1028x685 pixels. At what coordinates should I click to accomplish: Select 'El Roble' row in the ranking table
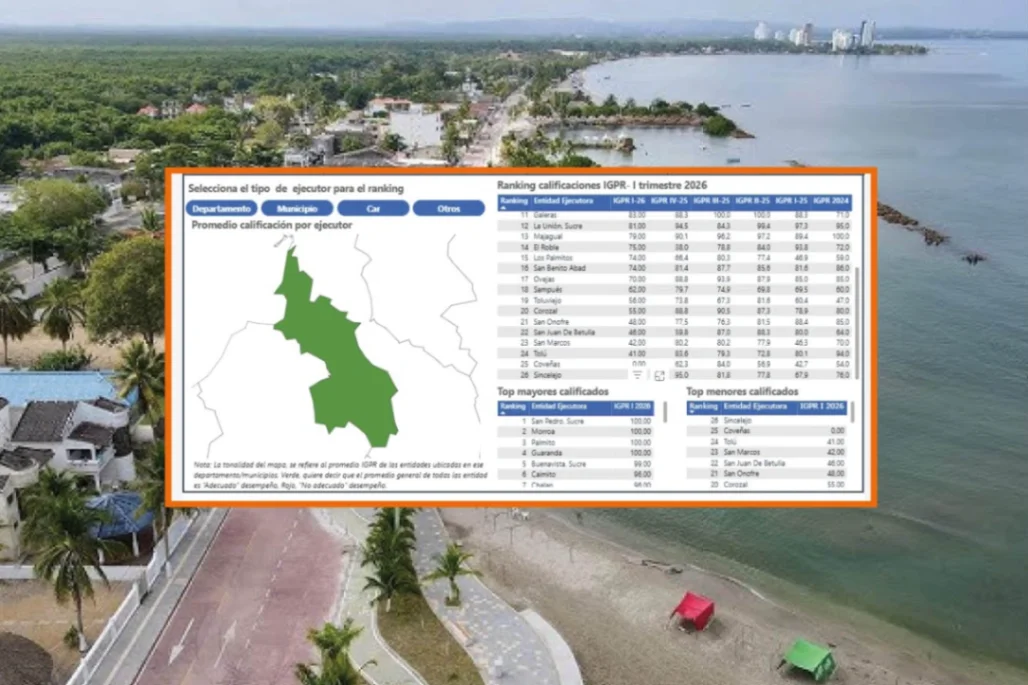click(x=675, y=248)
